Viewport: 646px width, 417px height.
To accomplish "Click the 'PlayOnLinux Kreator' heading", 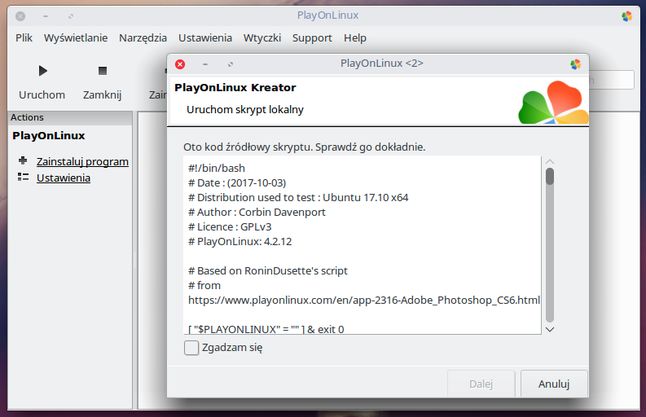I will 235,87.
